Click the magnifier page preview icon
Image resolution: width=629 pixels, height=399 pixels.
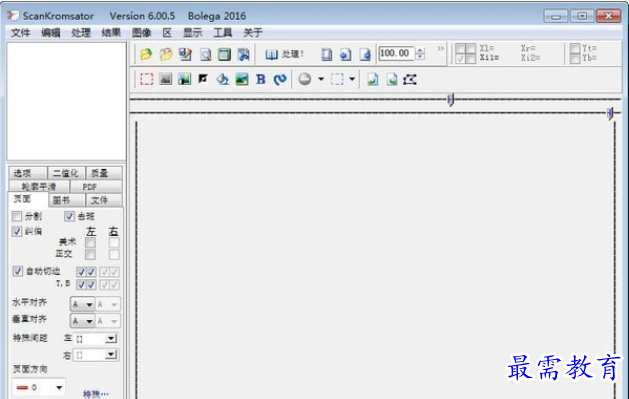point(206,54)
